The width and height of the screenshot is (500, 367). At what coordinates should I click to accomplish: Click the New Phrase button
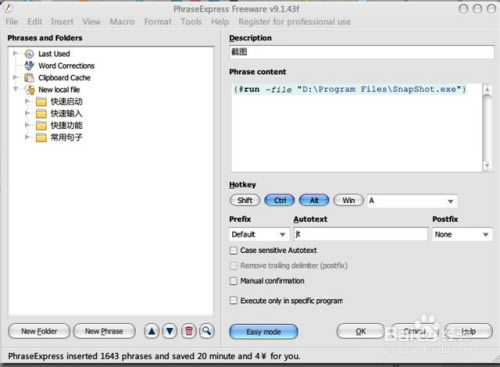[x=104, y=331]
